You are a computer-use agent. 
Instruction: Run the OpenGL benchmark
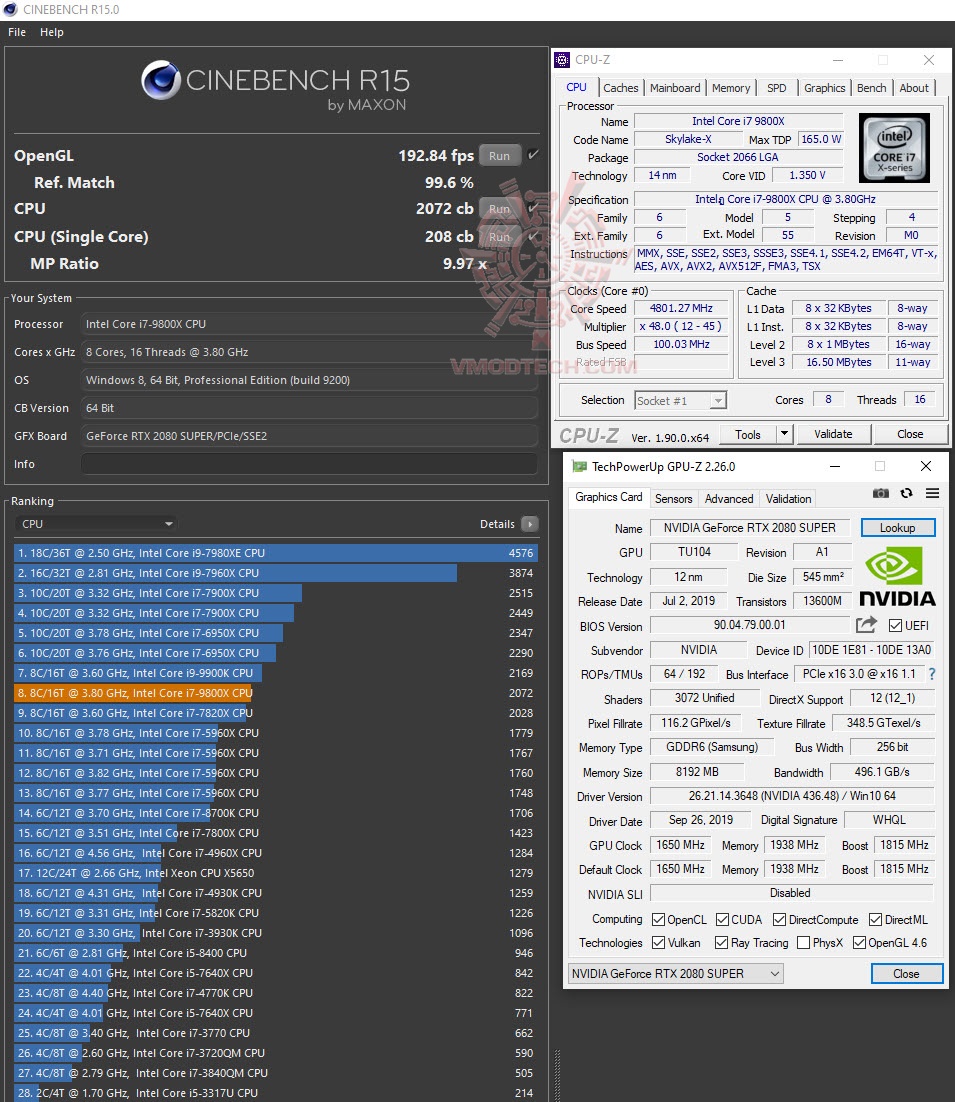click(x=500, y=155)
